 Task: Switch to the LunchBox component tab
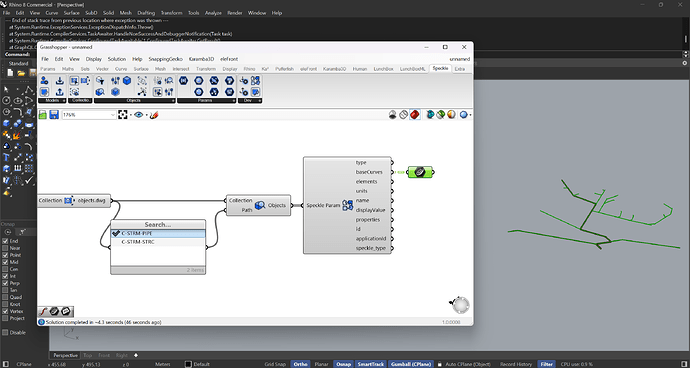coord(384,69)
